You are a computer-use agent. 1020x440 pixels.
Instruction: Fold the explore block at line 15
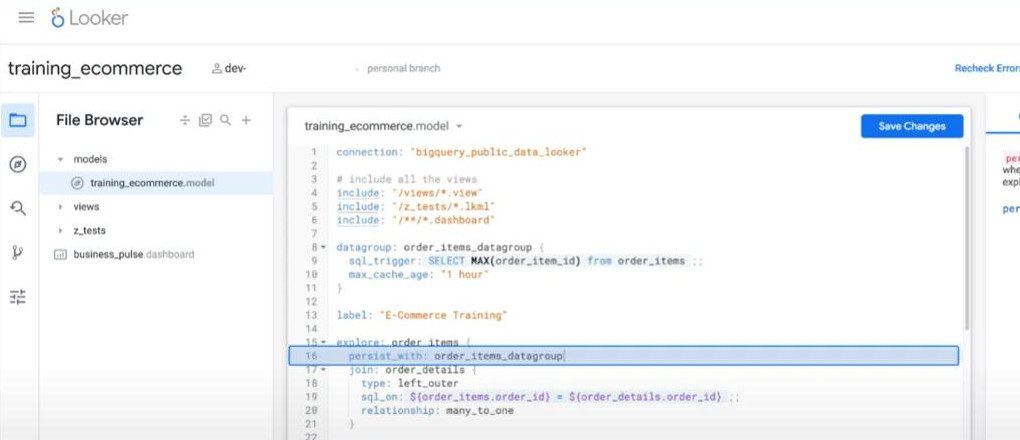pos(324,342)
